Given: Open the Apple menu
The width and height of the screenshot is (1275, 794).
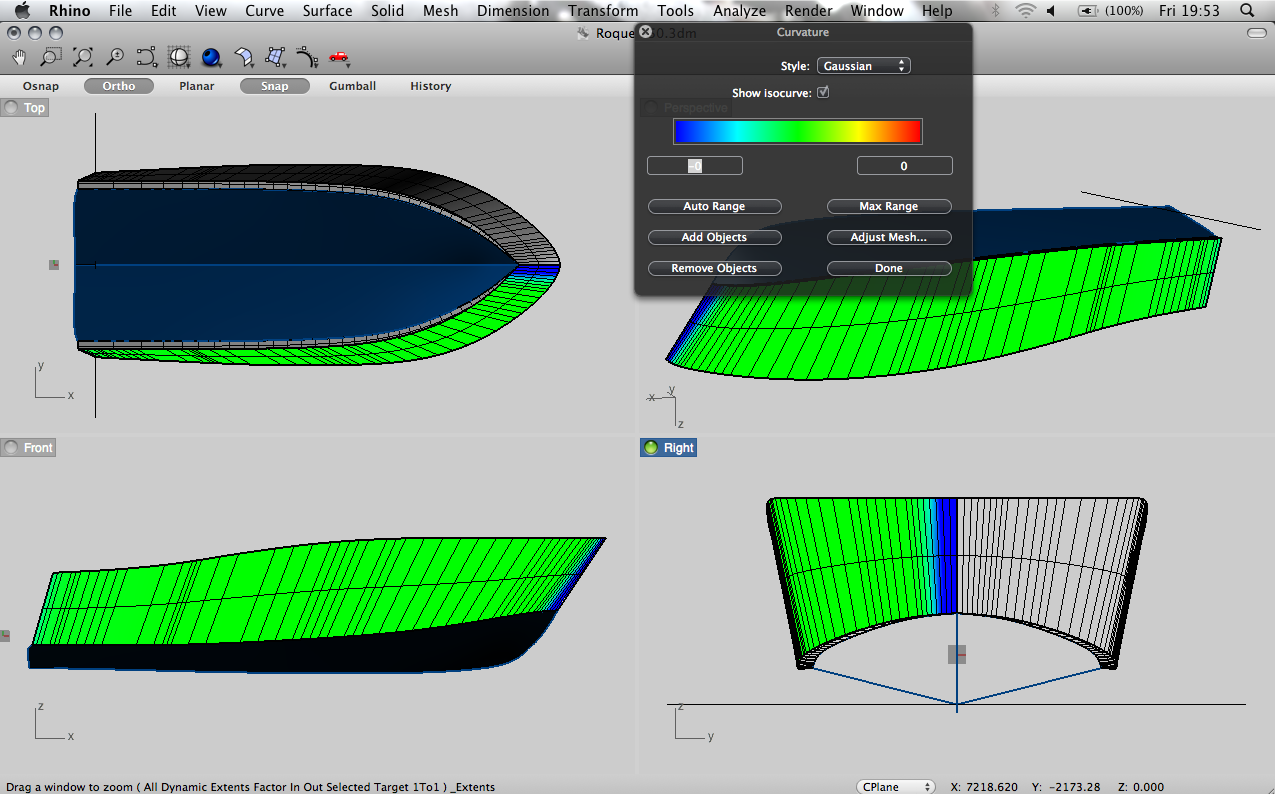Looking at the screenshot, I should pos(22,11).
